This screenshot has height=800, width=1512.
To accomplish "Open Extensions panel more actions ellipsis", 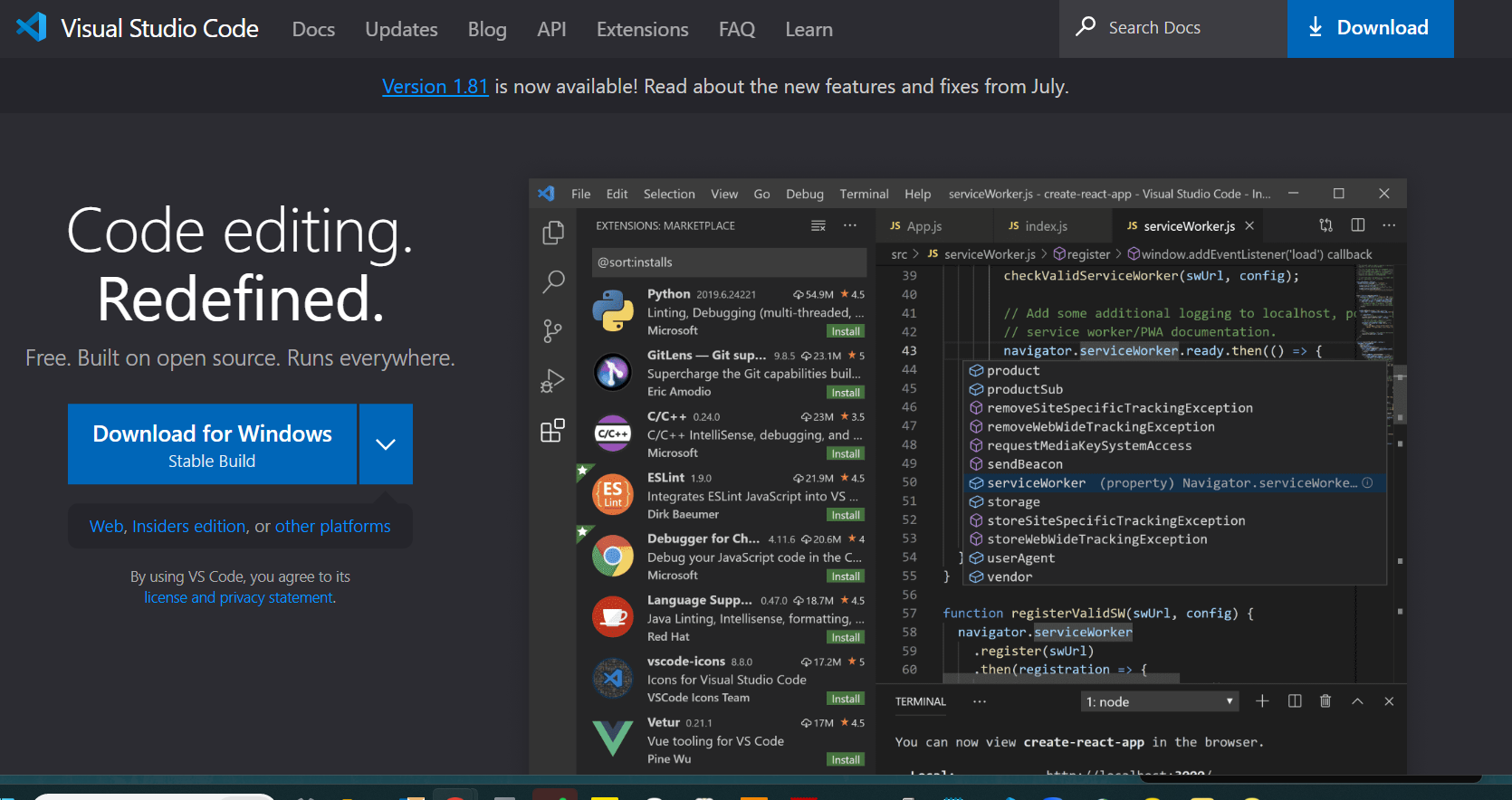I will pos(850,225).
